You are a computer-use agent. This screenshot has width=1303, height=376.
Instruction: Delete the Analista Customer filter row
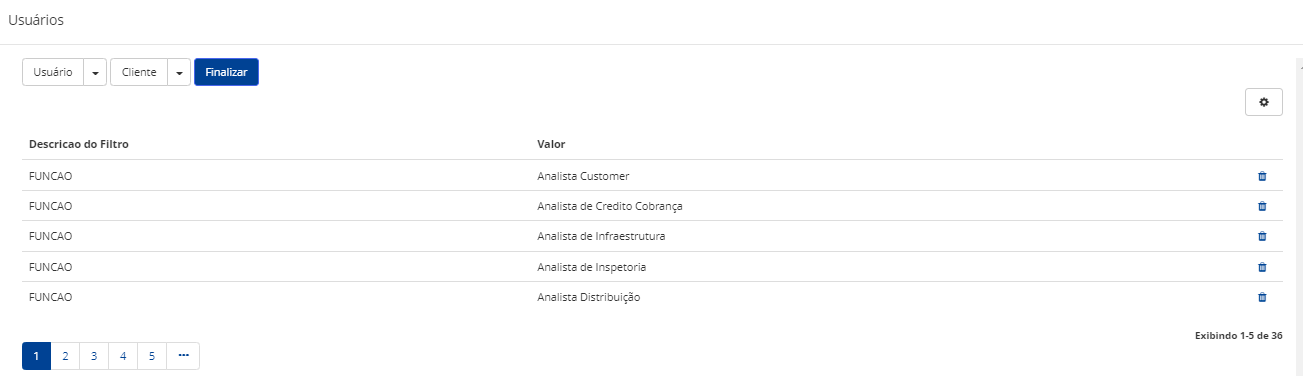click(x=1261, y=176)
